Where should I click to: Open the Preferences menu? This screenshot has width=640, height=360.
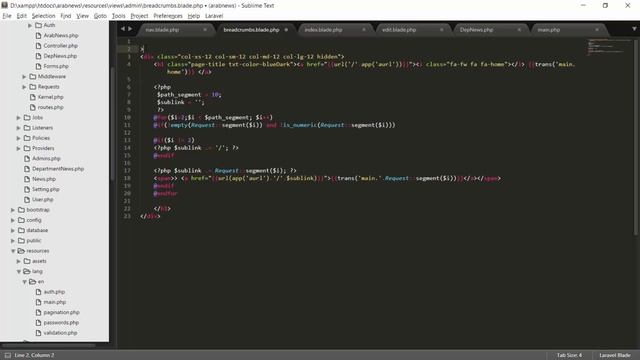tap(168, 16)
